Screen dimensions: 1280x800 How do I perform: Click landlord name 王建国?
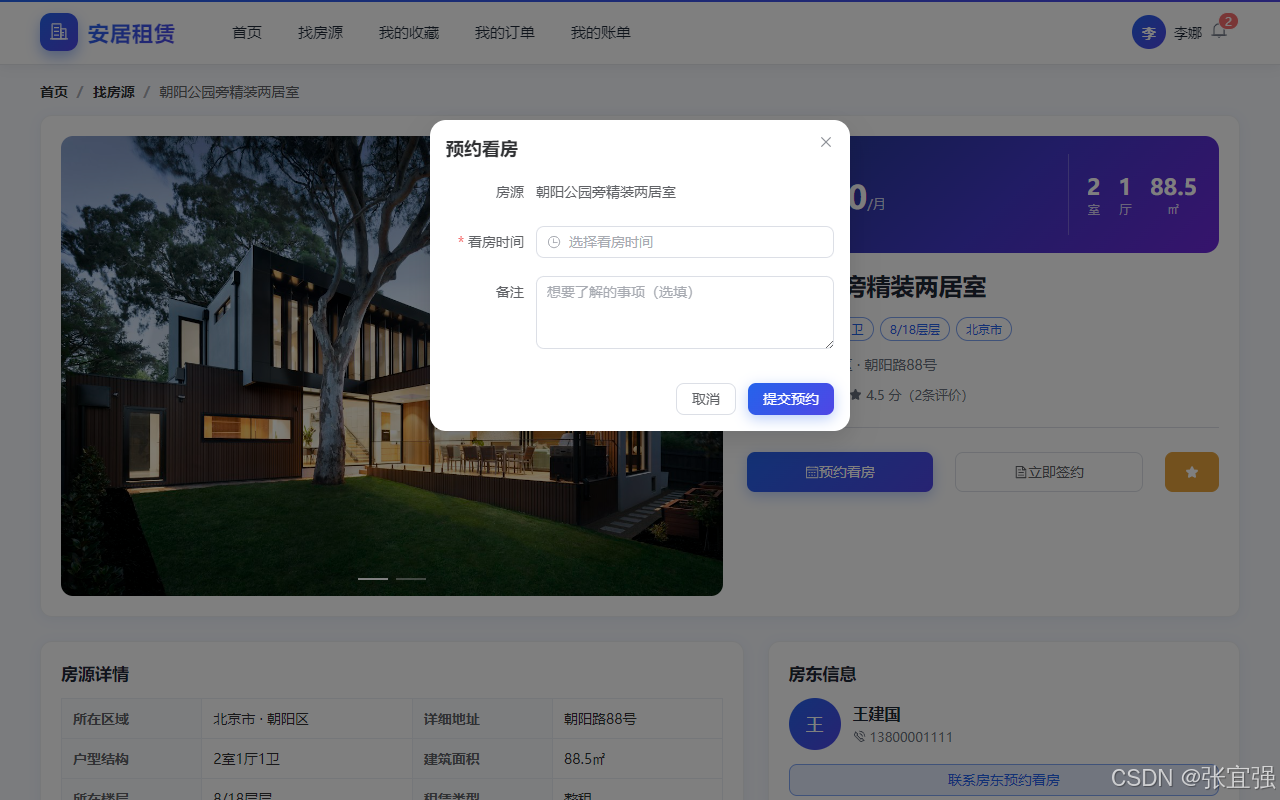coord(877,714)
